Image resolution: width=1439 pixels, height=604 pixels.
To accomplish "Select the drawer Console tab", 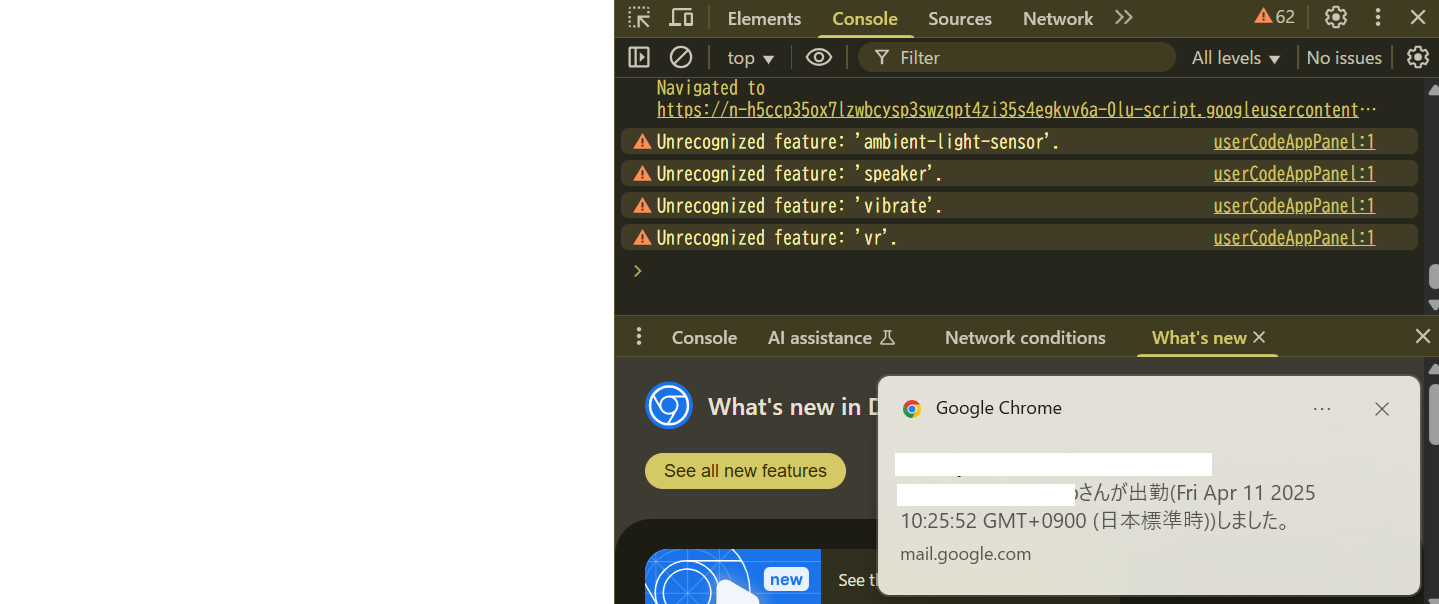I will click(704, 338).
